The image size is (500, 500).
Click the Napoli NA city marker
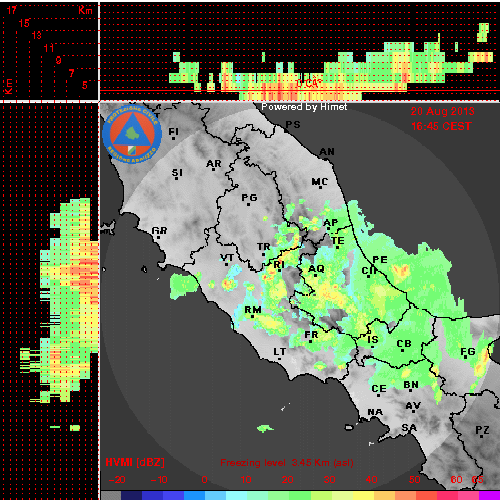coord(375,412)
